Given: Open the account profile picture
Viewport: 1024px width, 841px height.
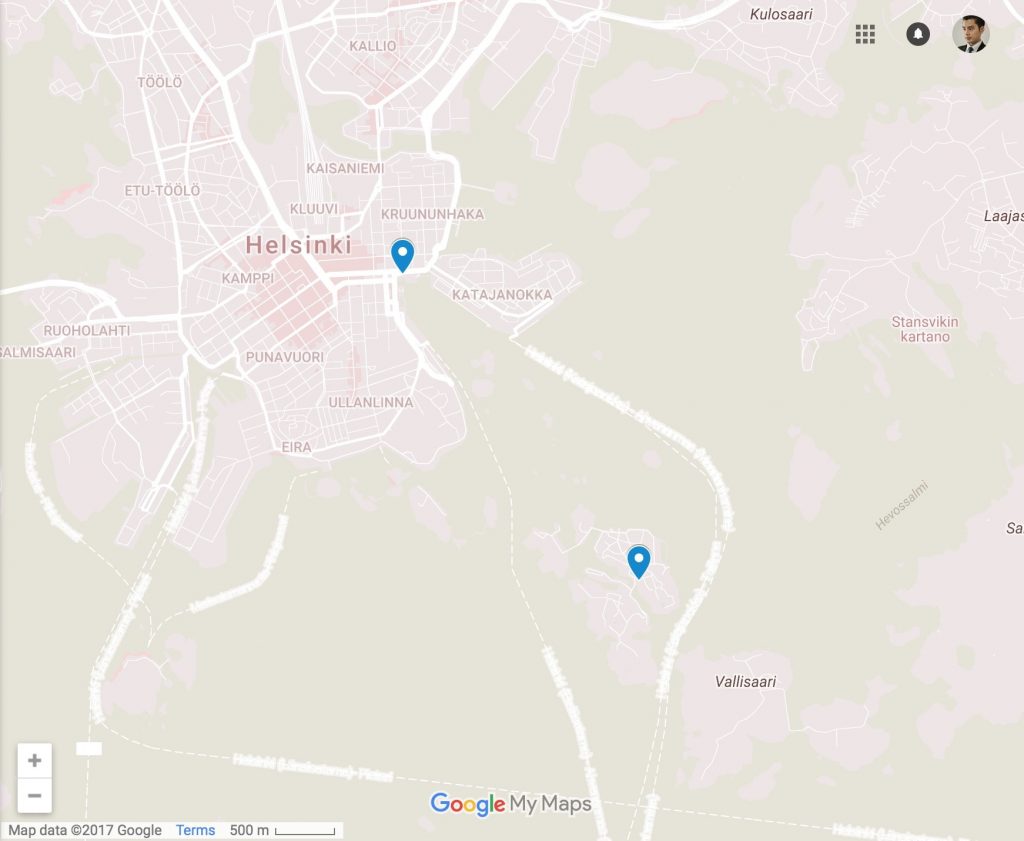Looking at the screenshot, I should (970, 34).
